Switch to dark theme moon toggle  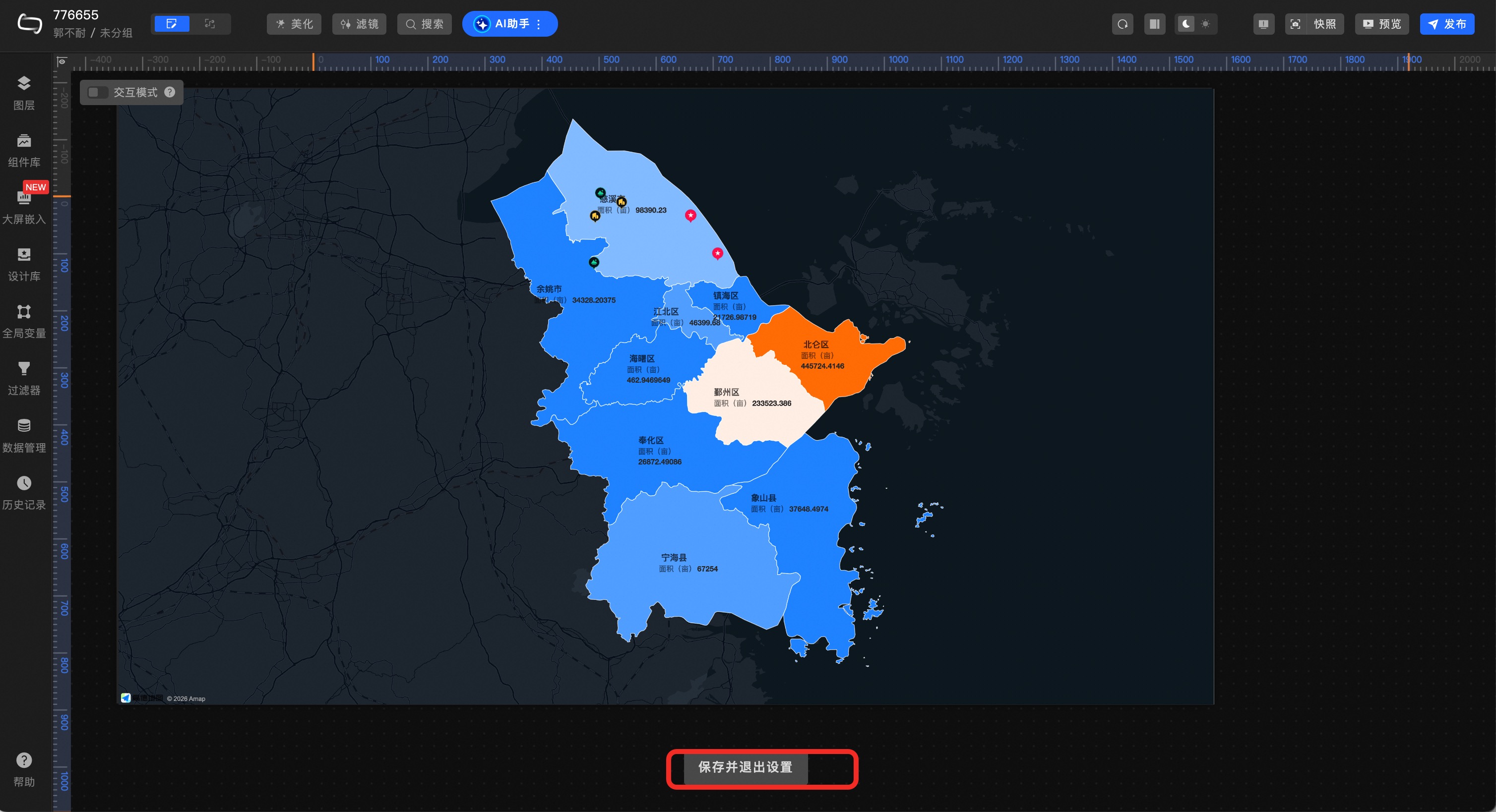click(1186, 24)
